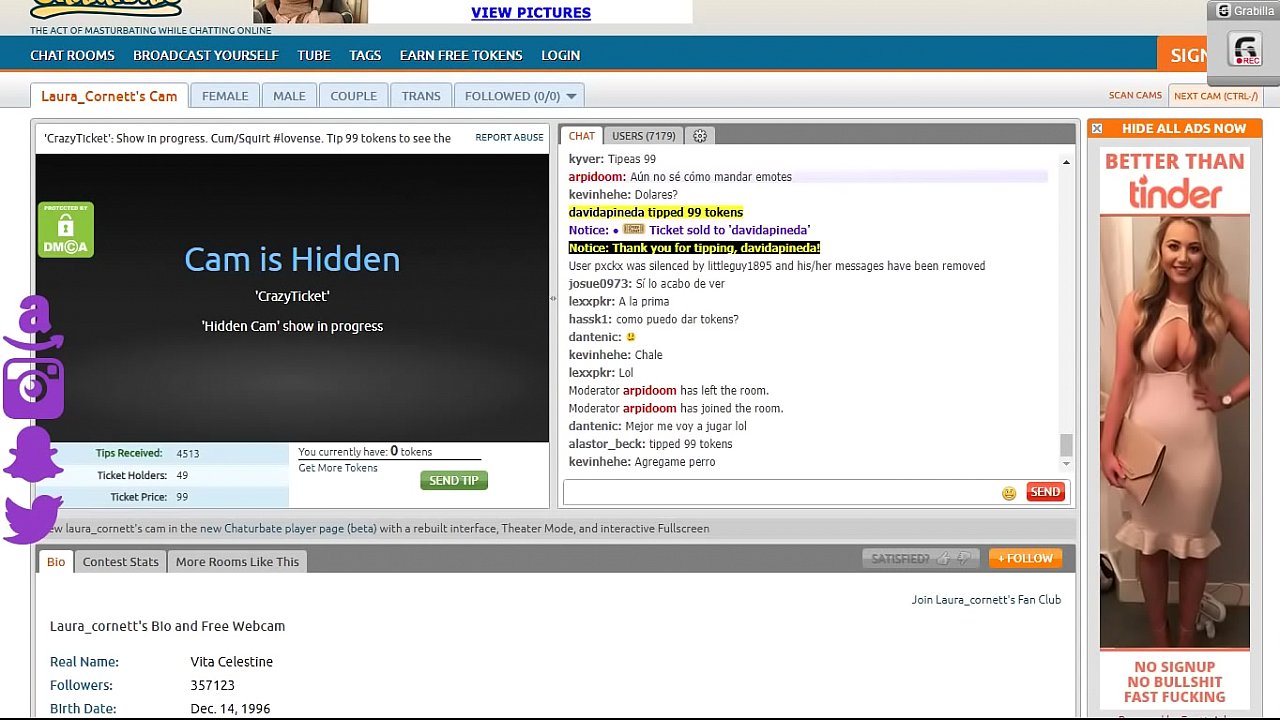Open the emoji picker in chat box
Screen dimensions: 1280x720
pos(1008,493)
